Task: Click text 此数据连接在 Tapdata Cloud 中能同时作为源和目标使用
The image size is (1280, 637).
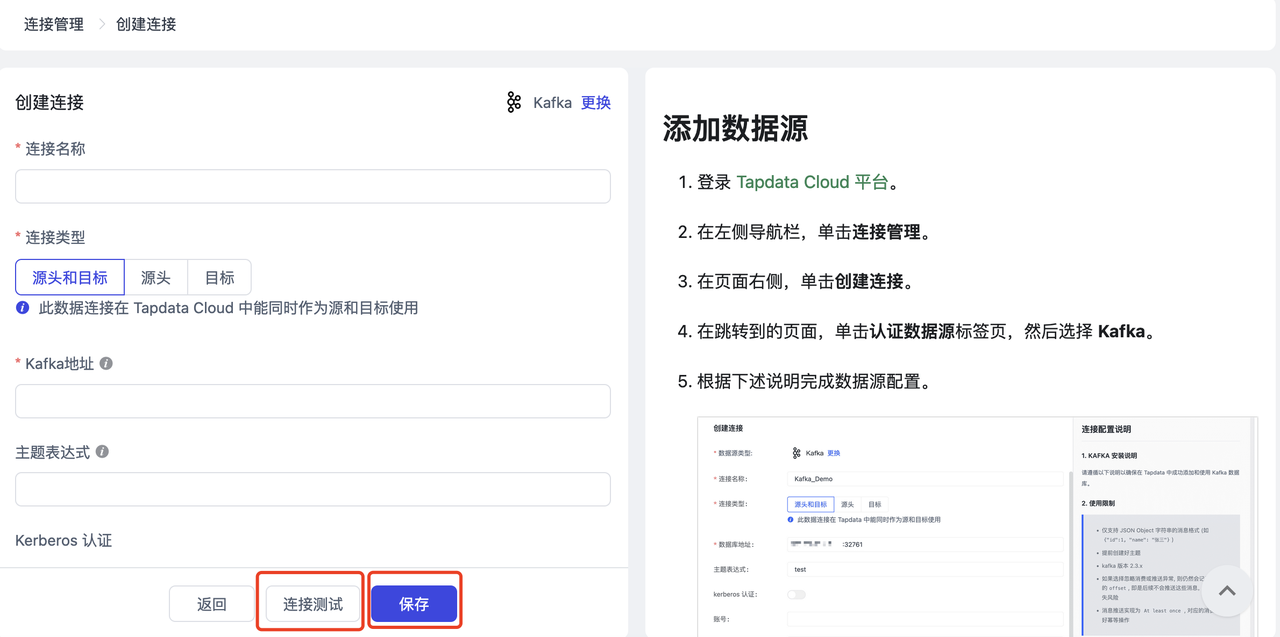Action: (x=228, y=308)
